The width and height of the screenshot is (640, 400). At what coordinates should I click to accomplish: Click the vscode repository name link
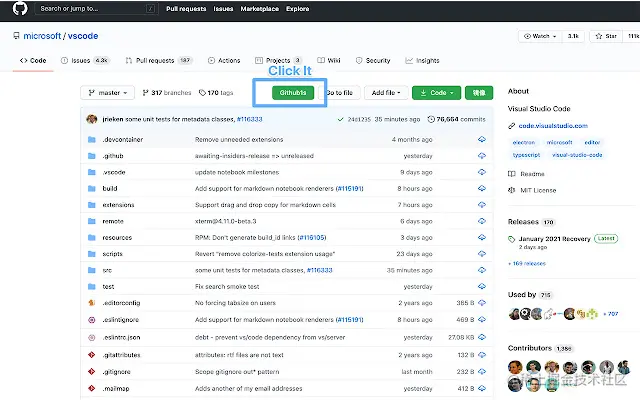(83, 36)
